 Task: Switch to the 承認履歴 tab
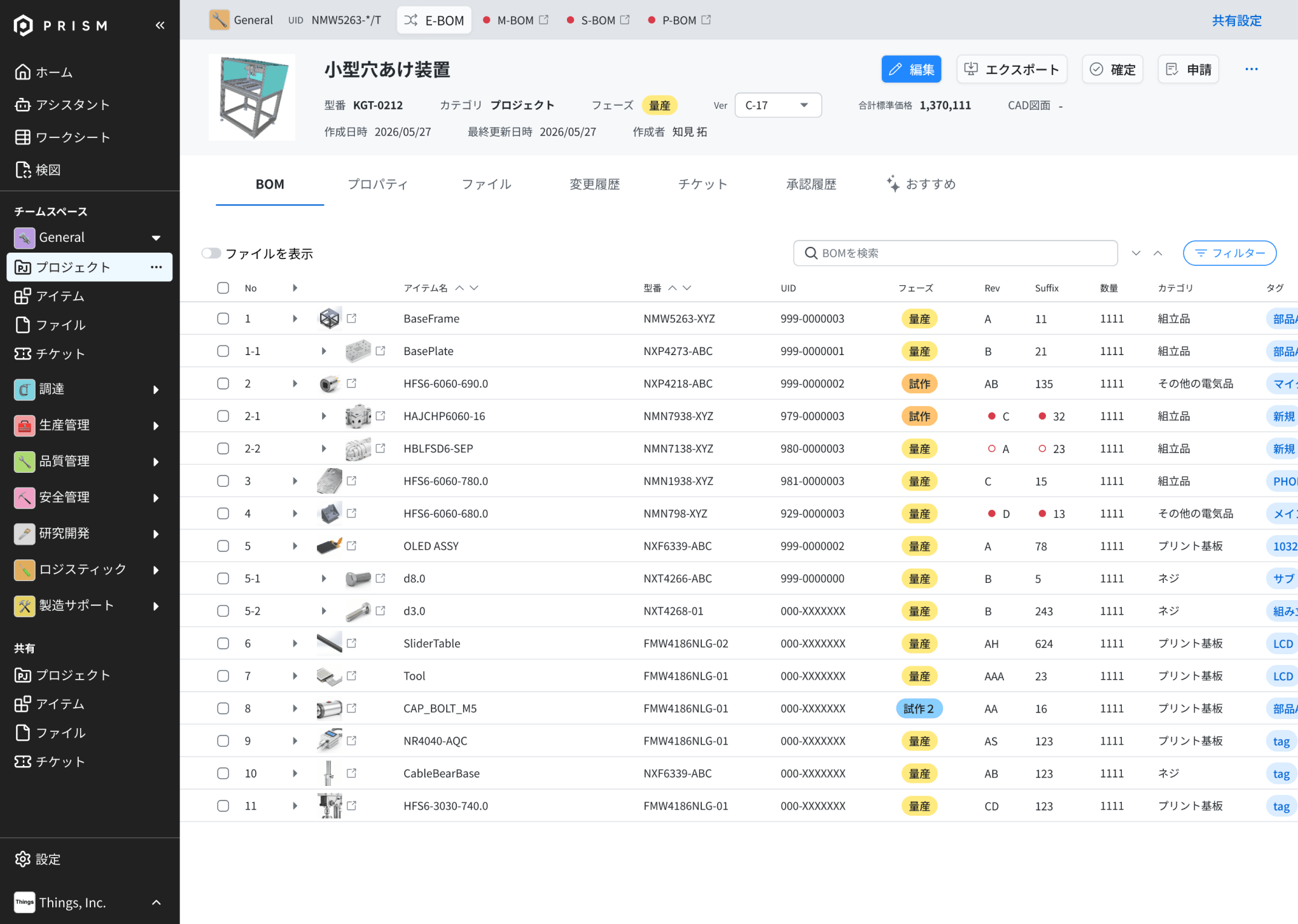coord(811,185)
